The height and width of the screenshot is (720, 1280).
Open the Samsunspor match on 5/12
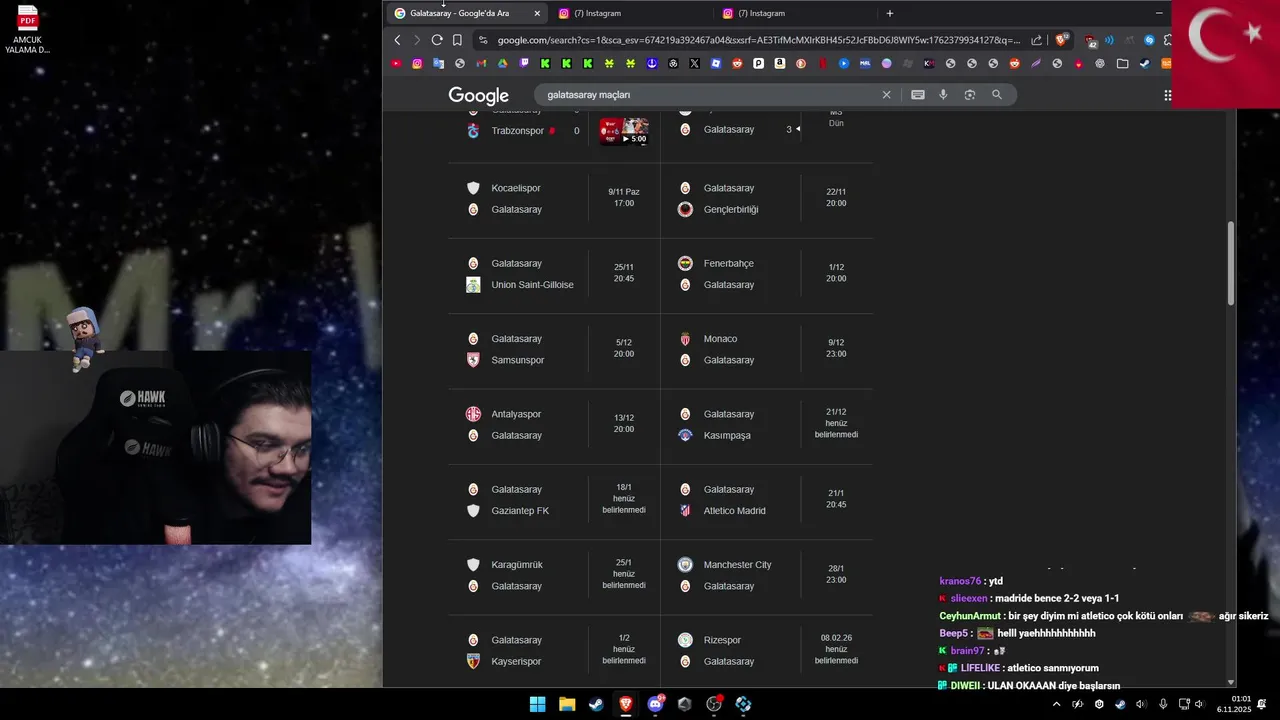(554, 349)
